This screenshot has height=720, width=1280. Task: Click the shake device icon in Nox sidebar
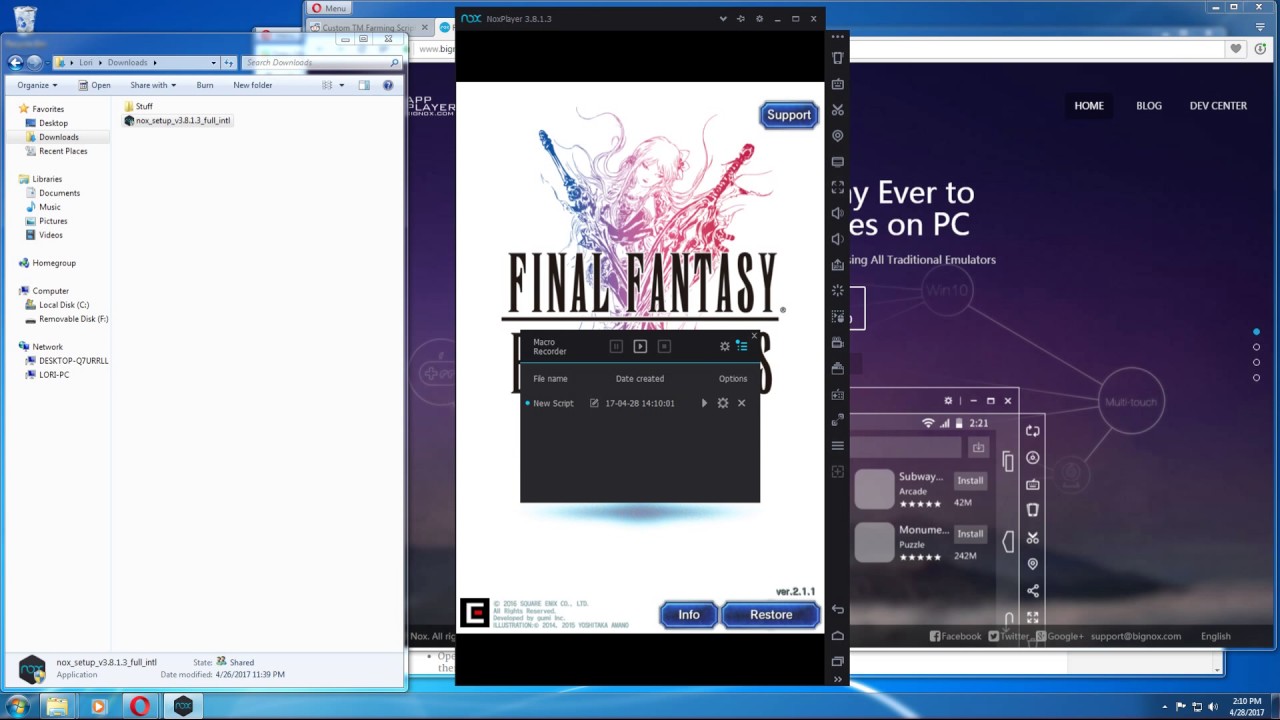click(x=838, y=58)
